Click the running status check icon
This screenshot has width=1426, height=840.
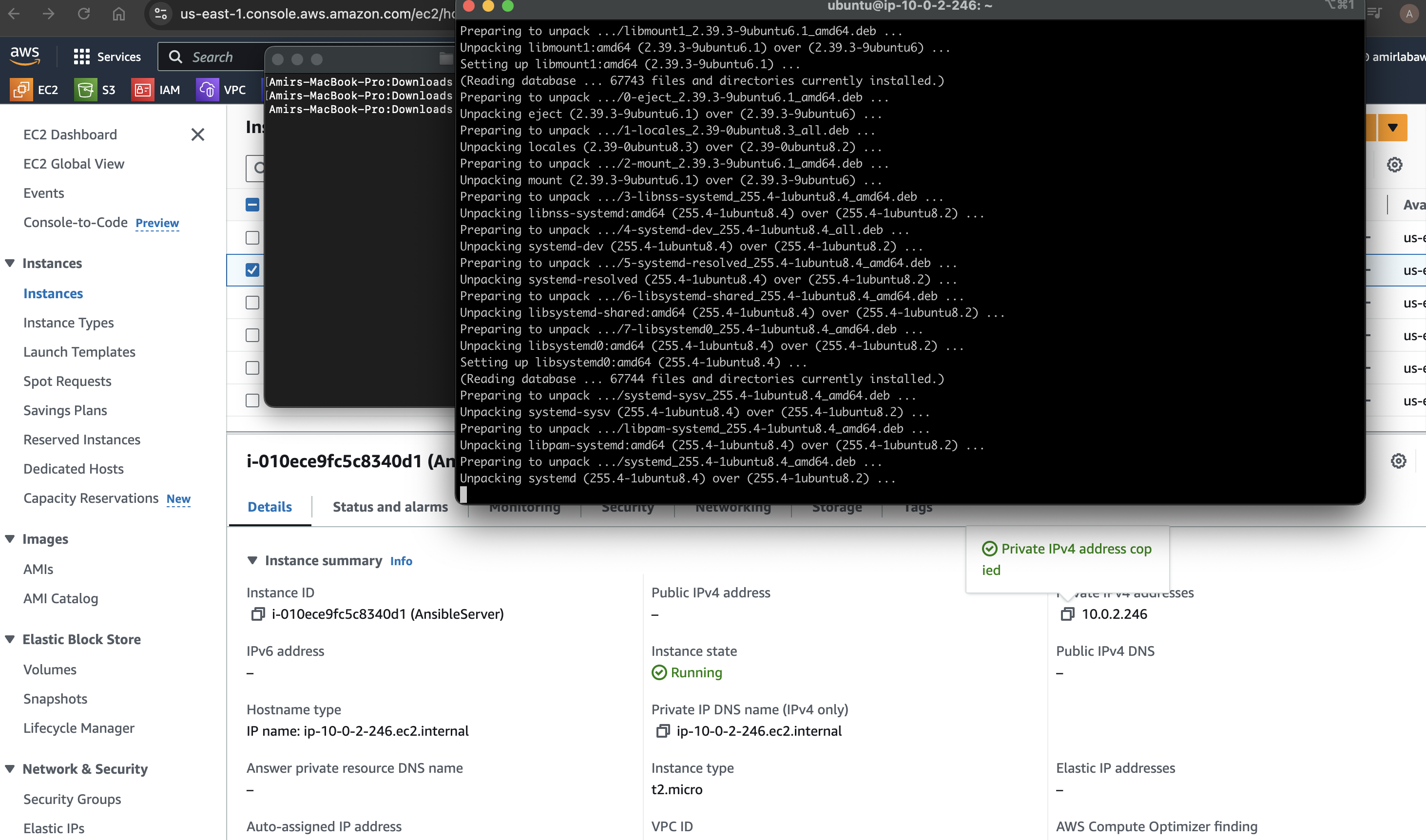pos(659,672)
